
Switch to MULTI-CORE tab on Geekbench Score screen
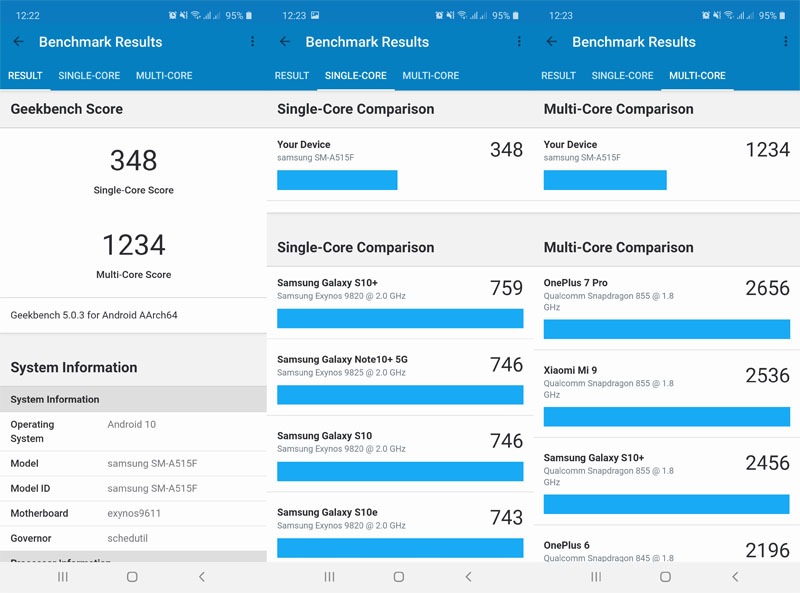(x=164, y=76)
